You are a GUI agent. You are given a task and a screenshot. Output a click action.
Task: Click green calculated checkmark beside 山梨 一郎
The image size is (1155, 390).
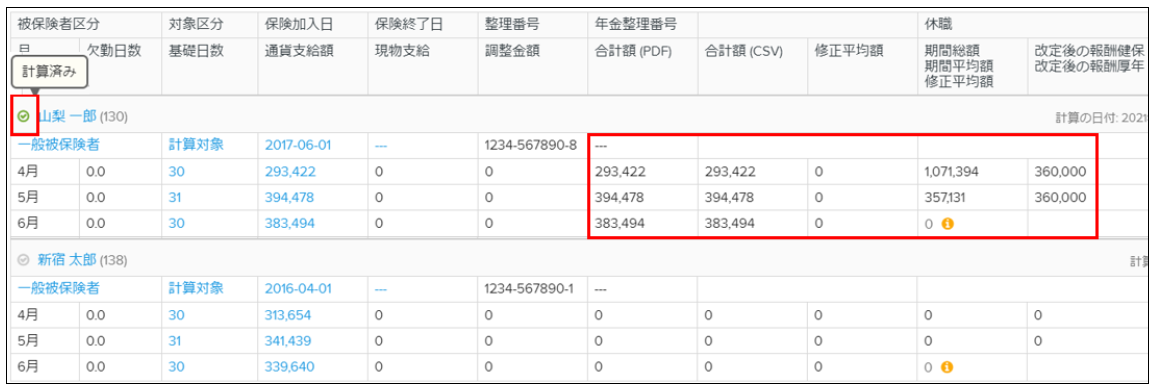click(24, 116)
